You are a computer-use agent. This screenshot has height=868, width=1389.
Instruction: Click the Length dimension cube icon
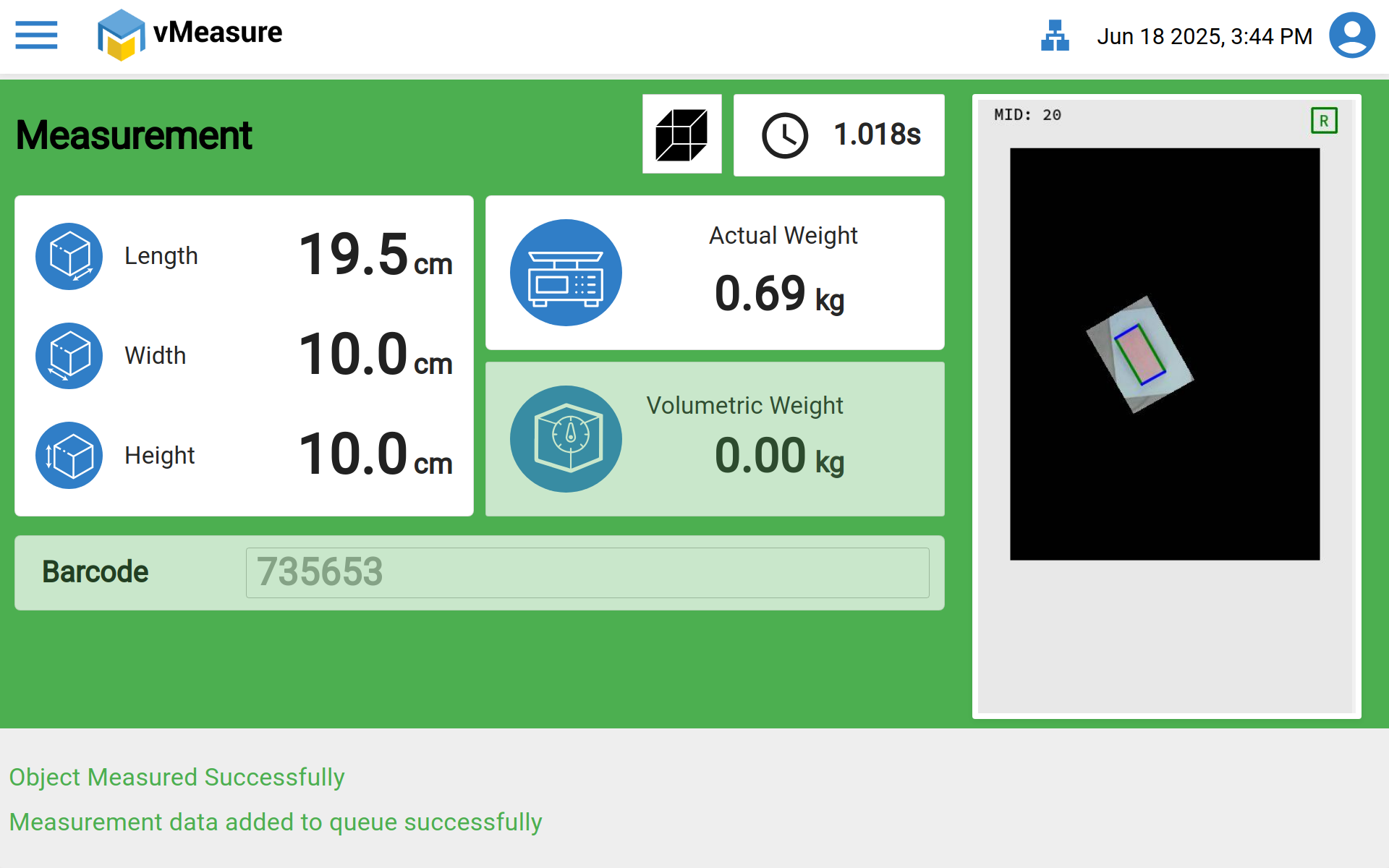(69, 256)
